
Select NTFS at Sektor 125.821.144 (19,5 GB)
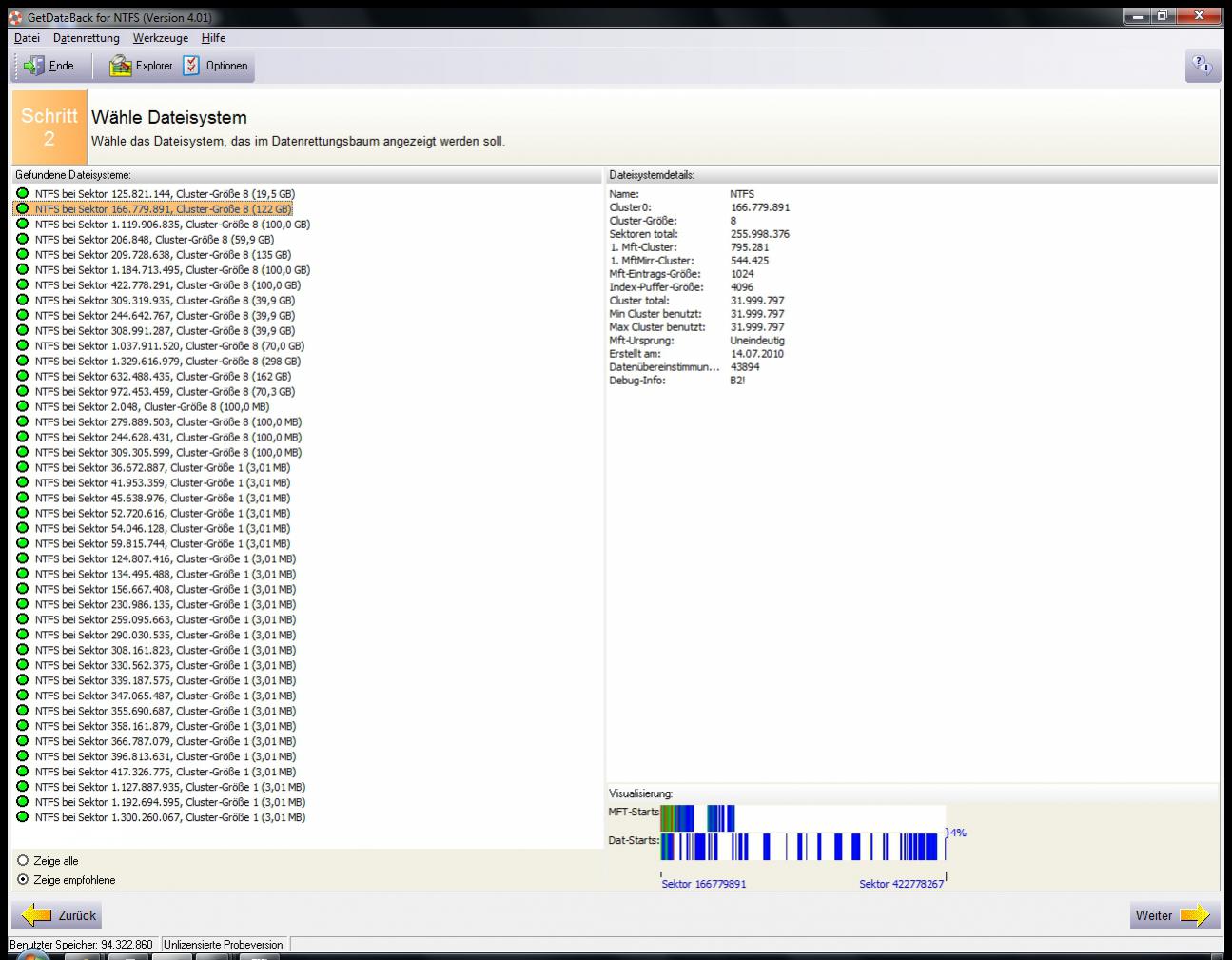tap(156, 194)
